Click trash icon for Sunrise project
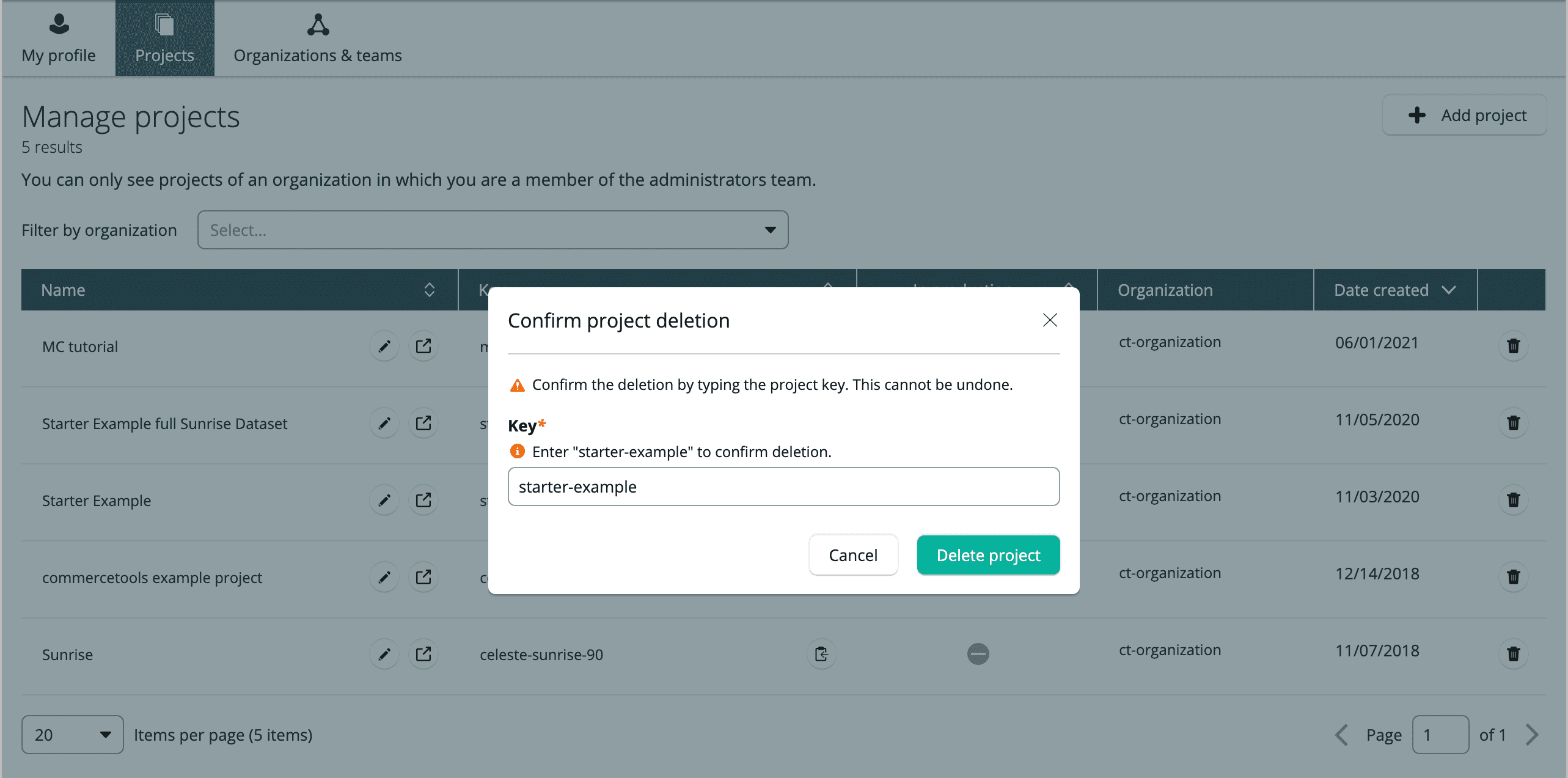Image resolution: width=1568 pixels, height=778 pixels. tap(1513, 654)
